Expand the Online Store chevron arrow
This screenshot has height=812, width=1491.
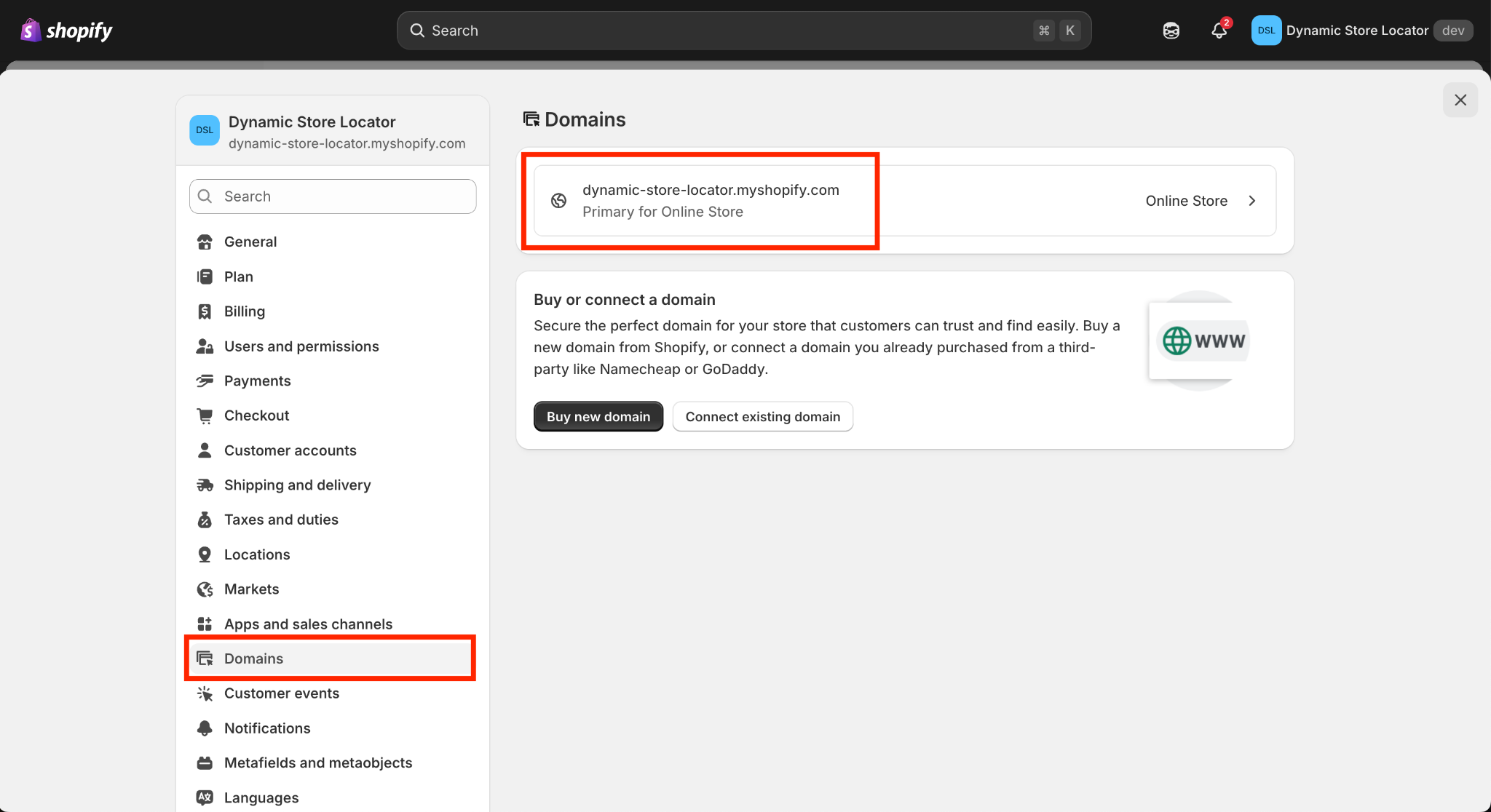click(1252, 201)
